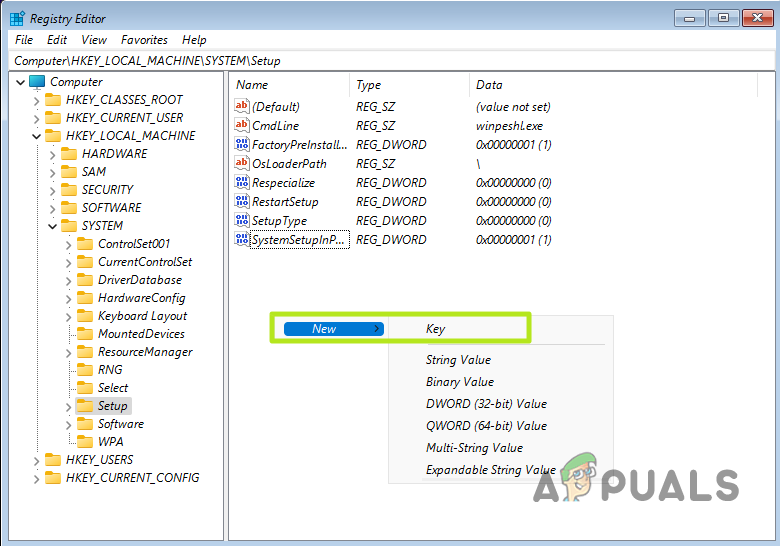Click the Computer icon in the tree
780x546 pixels.
(37, 82)
